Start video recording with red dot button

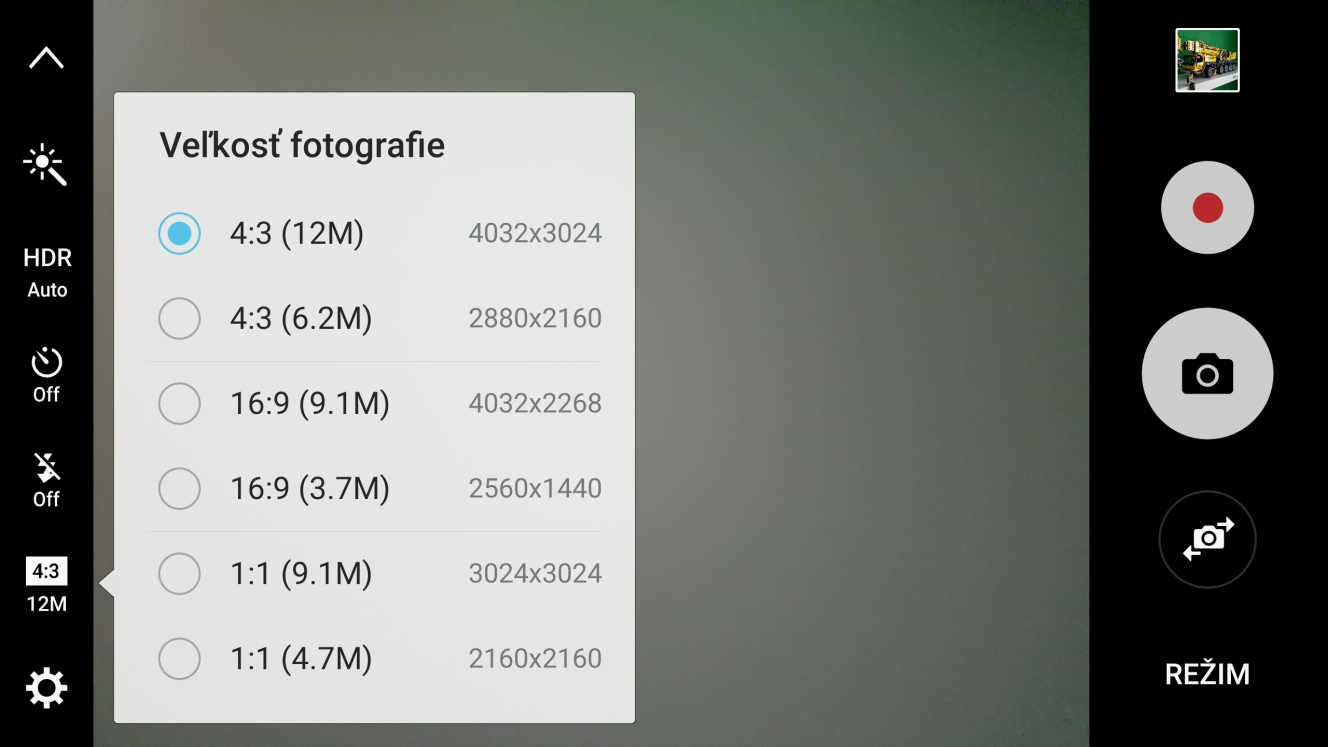point(1207,208)
